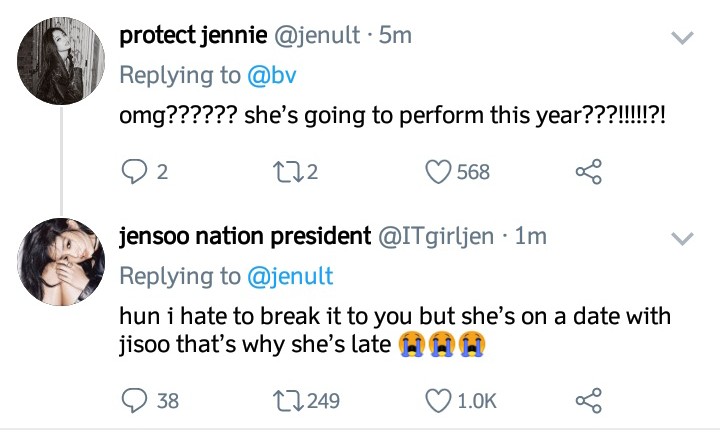Open the 5m timestamp of first tweet
This screenshot has height=436, width=720.
pos(397,36)
